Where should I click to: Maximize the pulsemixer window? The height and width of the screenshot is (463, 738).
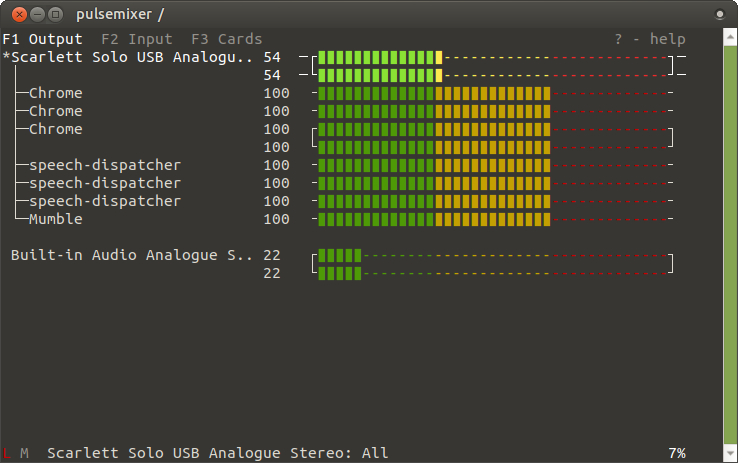tap(56, 14)
